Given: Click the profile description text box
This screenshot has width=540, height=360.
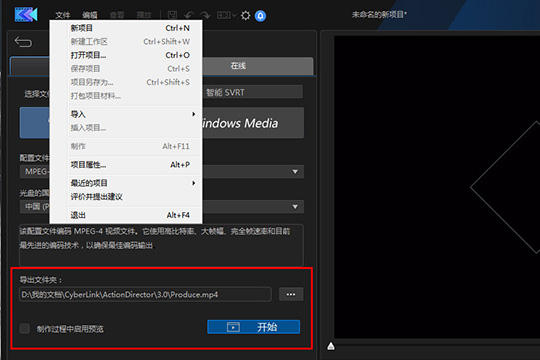Looking at the screenshot, I should pyautogui.click(x=161, y=245).
